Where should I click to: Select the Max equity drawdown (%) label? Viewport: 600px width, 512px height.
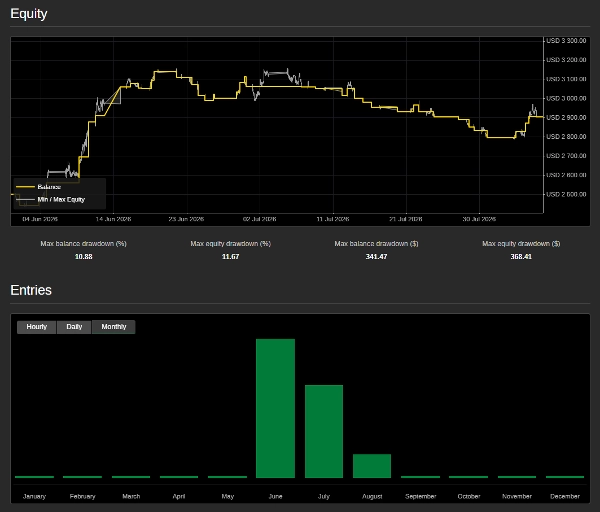(230, 244)
